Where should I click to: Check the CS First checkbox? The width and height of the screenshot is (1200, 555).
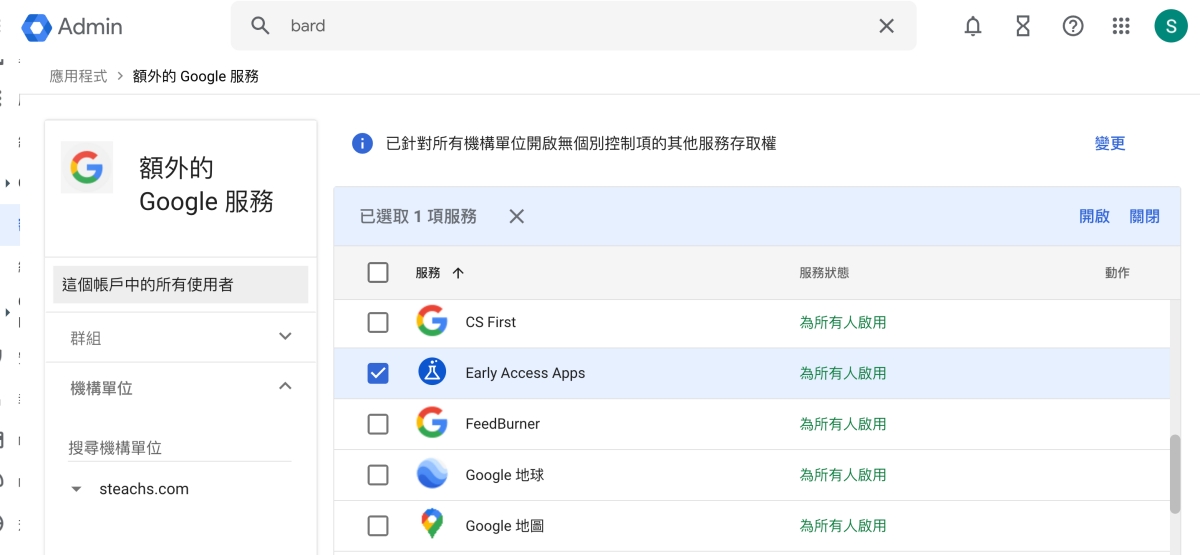(378, 322)
